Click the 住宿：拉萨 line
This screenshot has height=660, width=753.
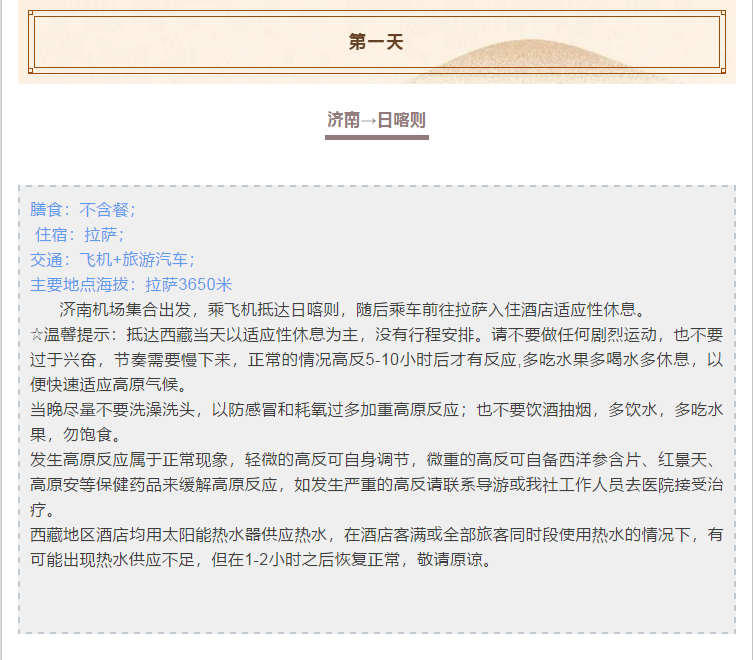pyautogui.click(x=80, y=235)
